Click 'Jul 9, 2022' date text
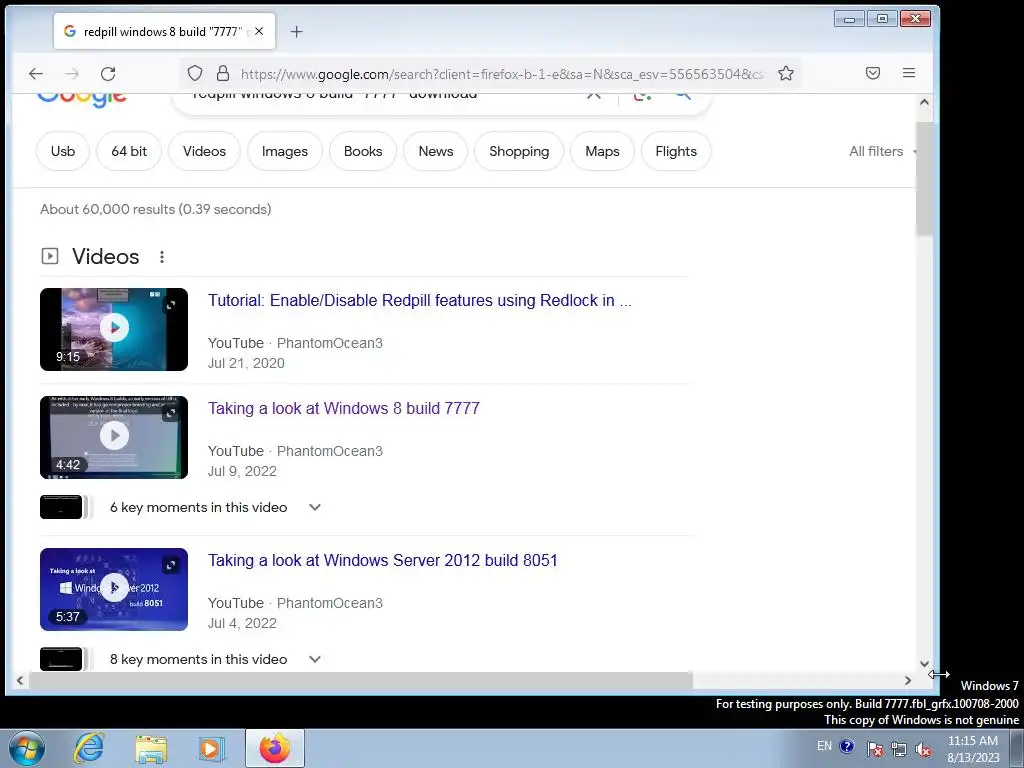 click(x=242, y=471)
